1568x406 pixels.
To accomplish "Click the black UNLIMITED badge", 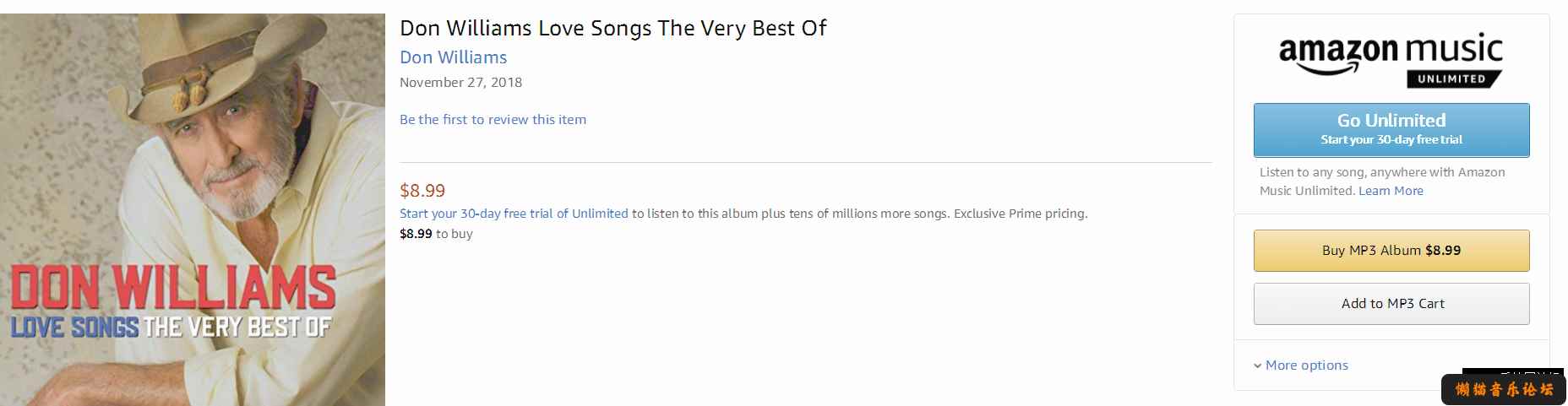I will (1454, 78).
